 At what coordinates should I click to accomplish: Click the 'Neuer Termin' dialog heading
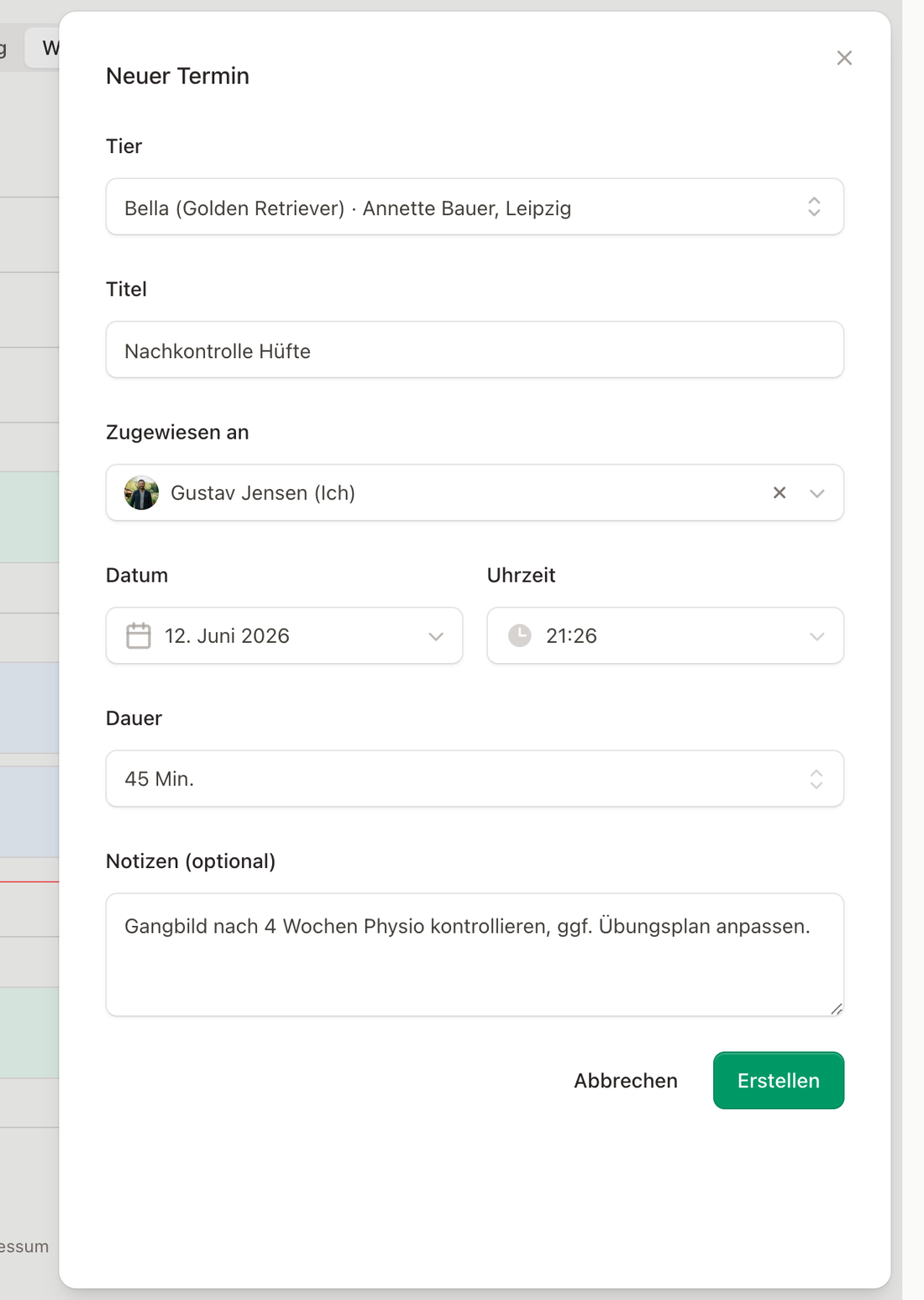pos(177,76)
